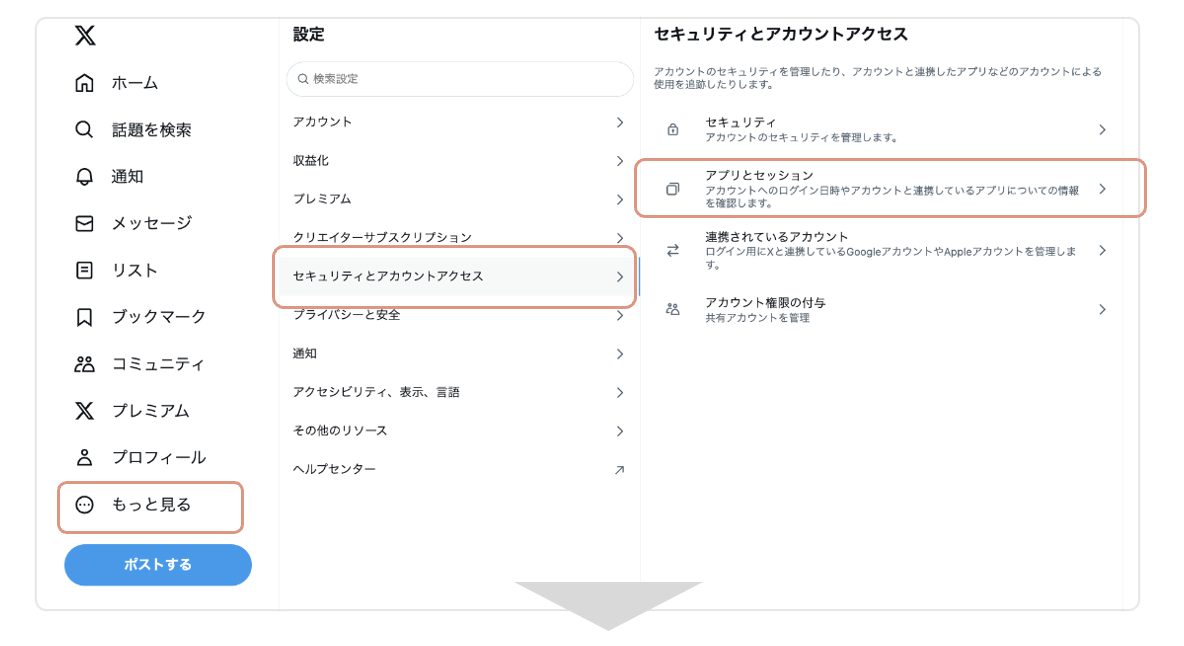This screenshot has width=1184, height=646.
Task: Expand the 収益化 settings row chevron
Action: click(x=620, y=161)
